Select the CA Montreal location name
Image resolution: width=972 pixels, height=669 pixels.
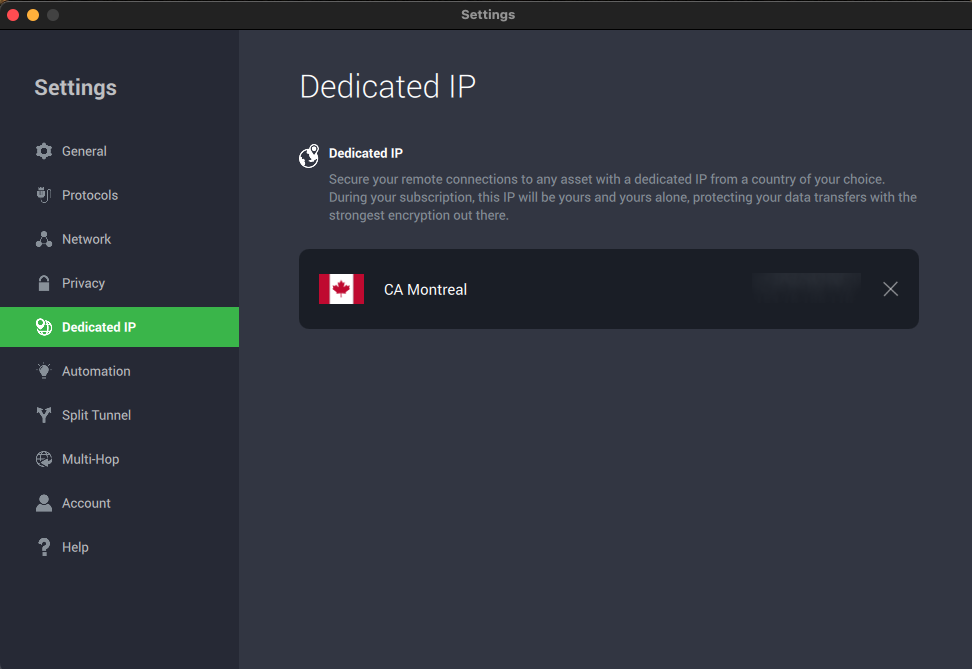coord(425,290)
